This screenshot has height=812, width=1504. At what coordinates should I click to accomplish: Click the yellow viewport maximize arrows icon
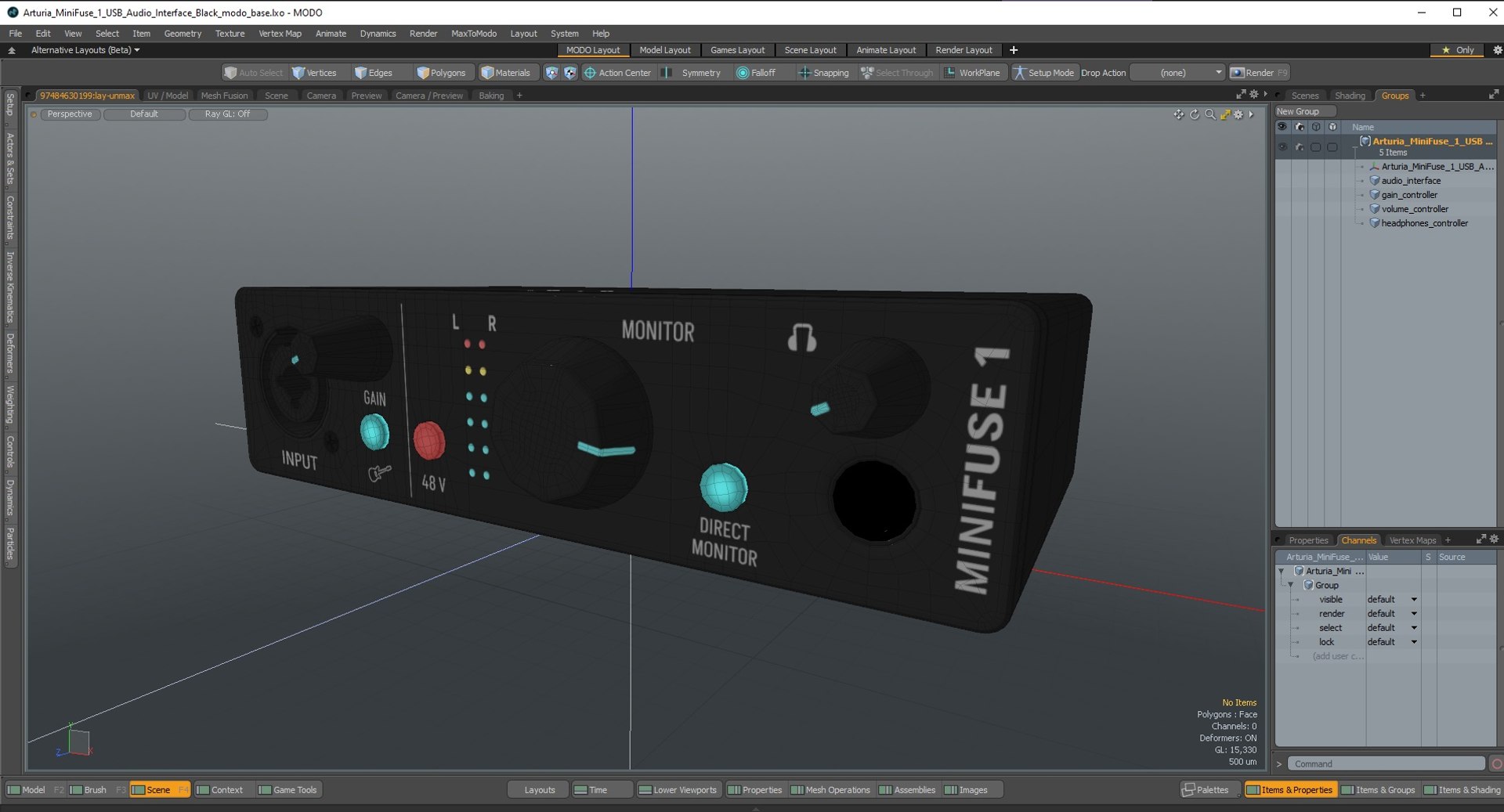pos(1225,114)
